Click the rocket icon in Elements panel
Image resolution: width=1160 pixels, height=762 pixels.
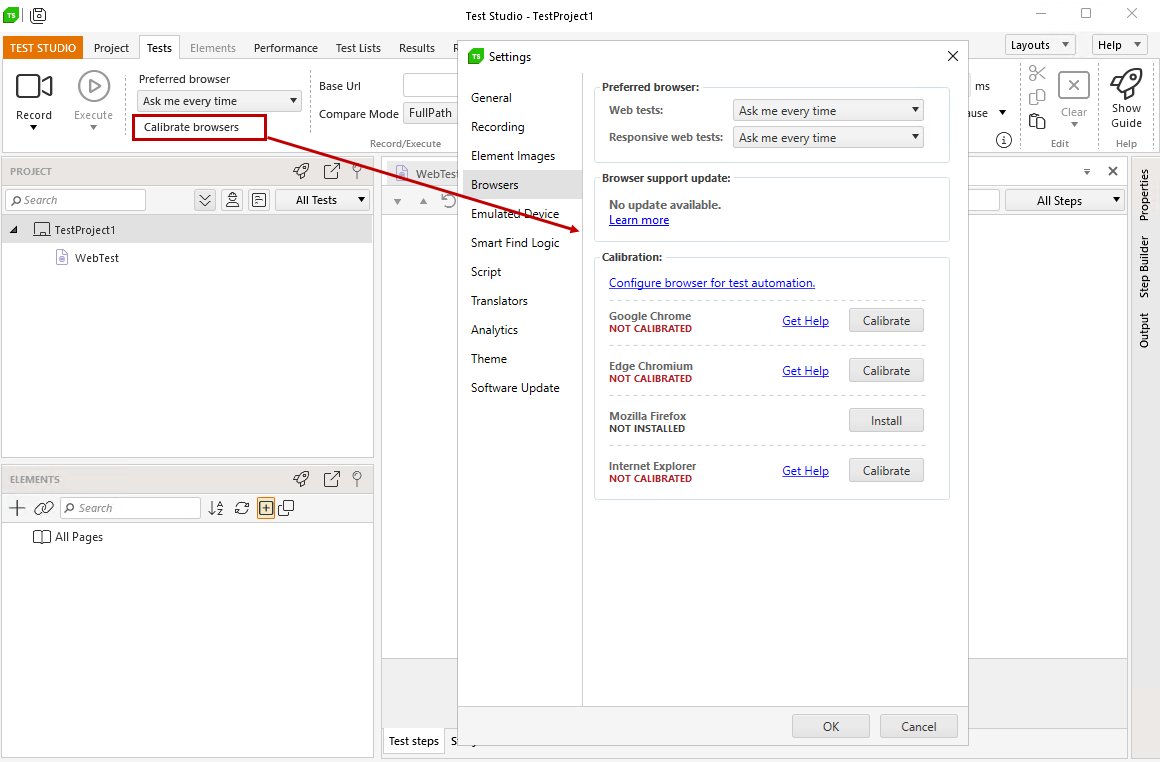301,479
